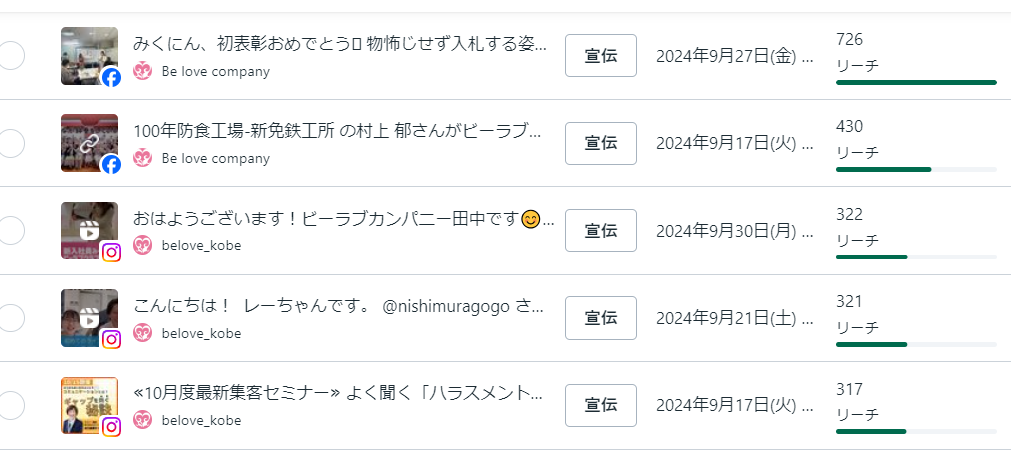Click 宣伝 button for the 2024年9月21日 post
Viewport: 1011px width, 455px height.
point(601,318)
